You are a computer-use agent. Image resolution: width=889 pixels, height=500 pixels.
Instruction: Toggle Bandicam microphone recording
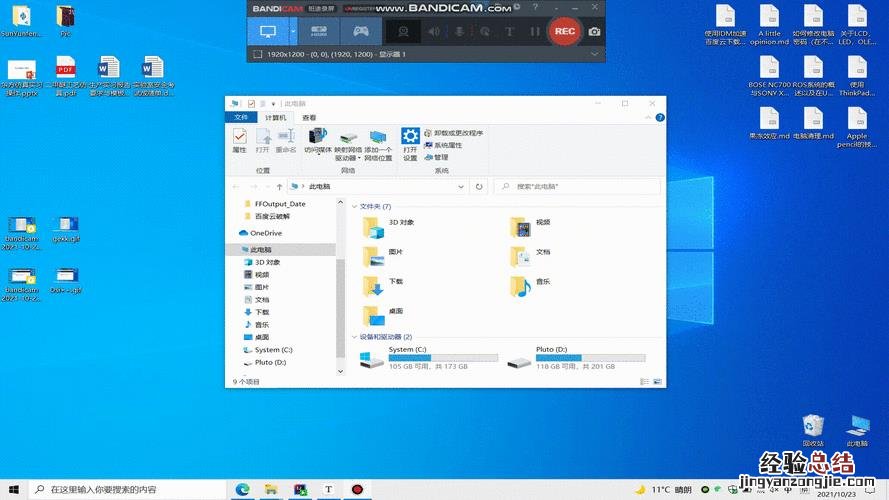459,32
